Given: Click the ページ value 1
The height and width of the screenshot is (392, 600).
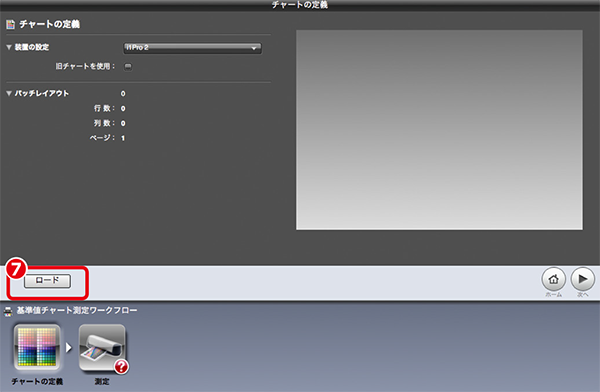Looking at the screenshot, I should (123, 138).
